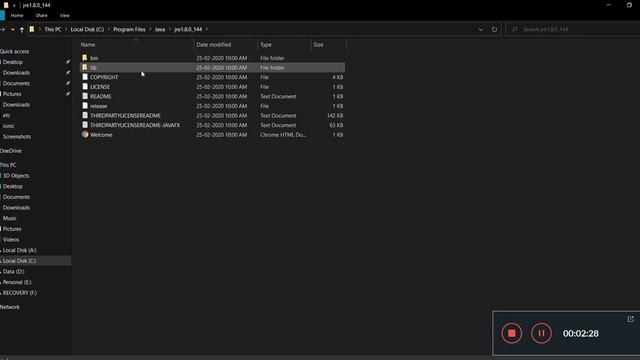
Task: Select the THIRDPARTYLICENSEREADME-JAVAFX file icon
Action: [x=85, y=125]
